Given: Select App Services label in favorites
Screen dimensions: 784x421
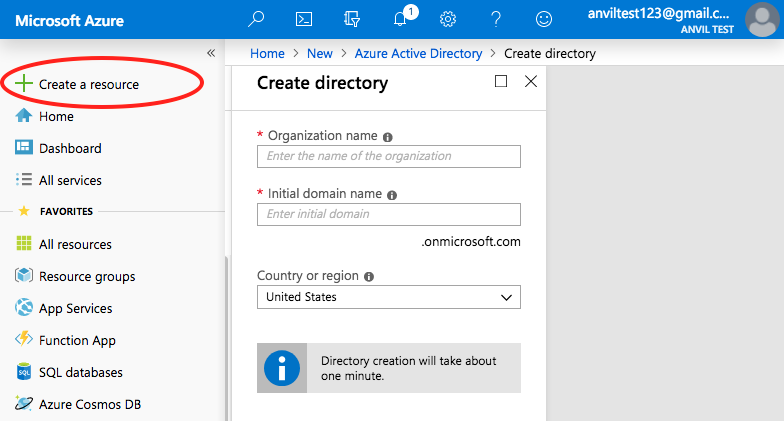Looking at the screenshot, I should click(x=76, y=308).
